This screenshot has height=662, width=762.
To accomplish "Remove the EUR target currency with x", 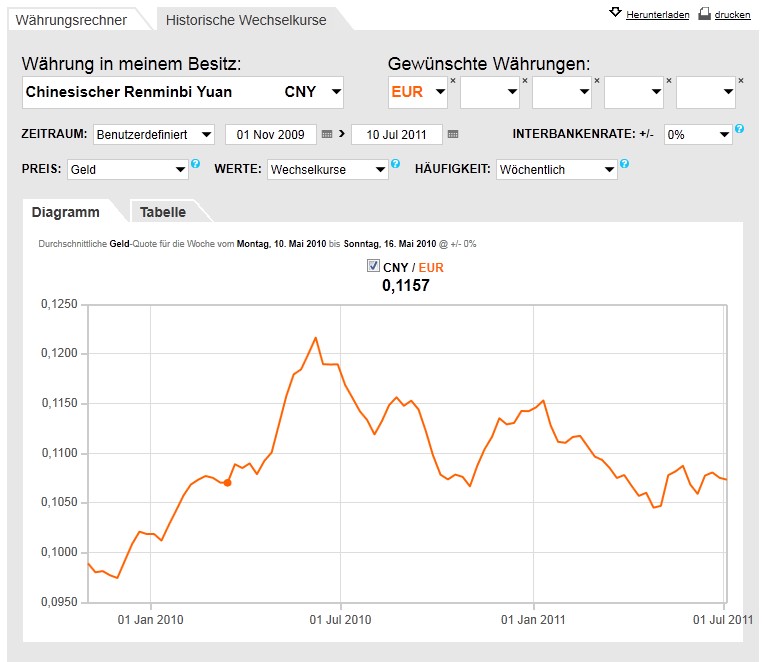I will (x=452, y=80).
